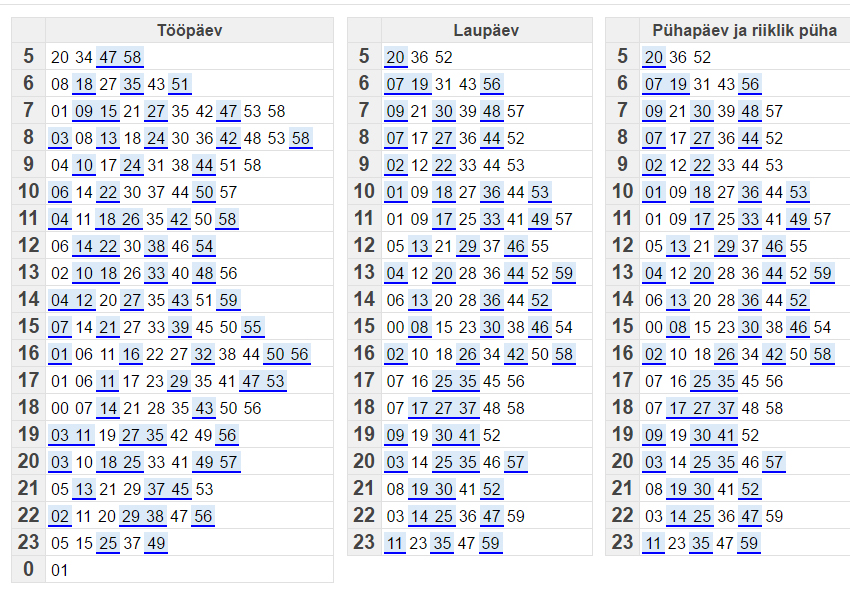850x600 pixels.
Task: Select the 12:54 time under Tööpäev
Action: click(204, 246)
